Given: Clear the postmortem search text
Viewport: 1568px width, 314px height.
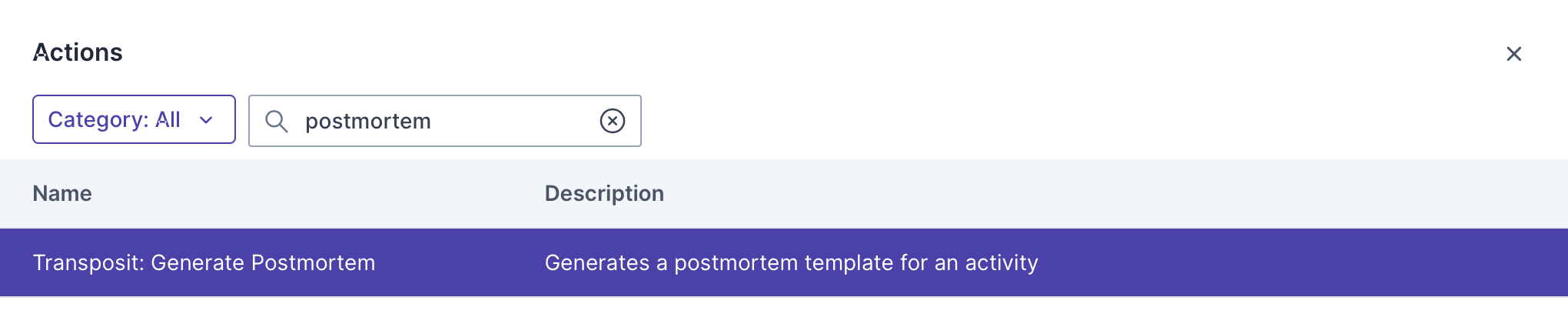Looking at the screenshot, I should point(612,121).
